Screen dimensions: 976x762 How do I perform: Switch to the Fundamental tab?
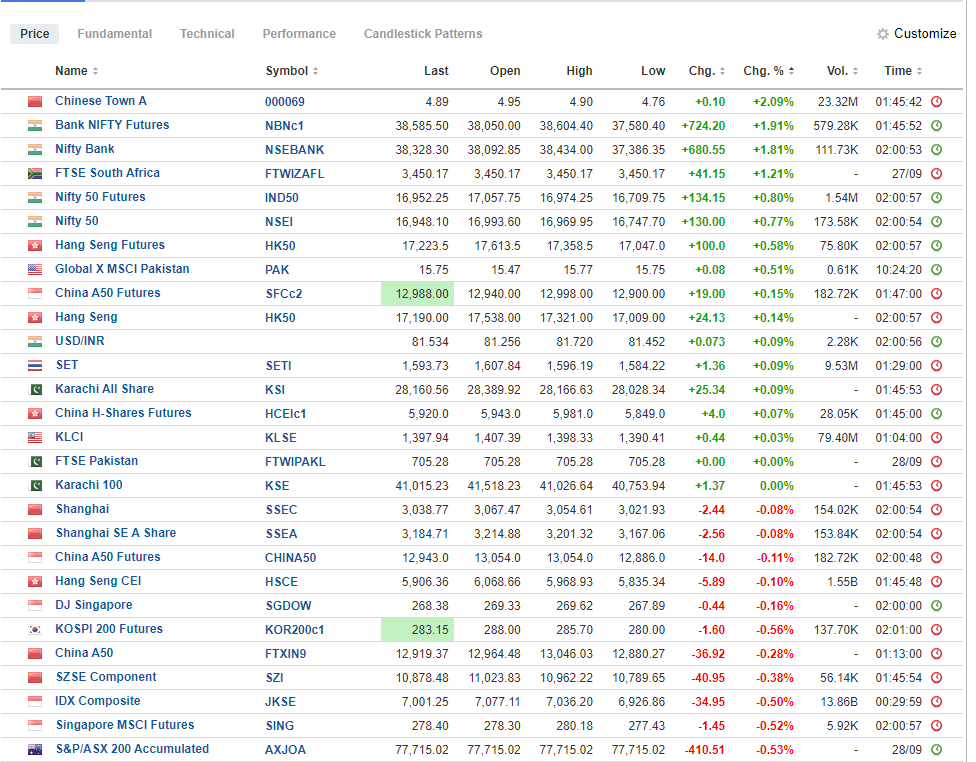pyautogui.click(x=115, y=34)
